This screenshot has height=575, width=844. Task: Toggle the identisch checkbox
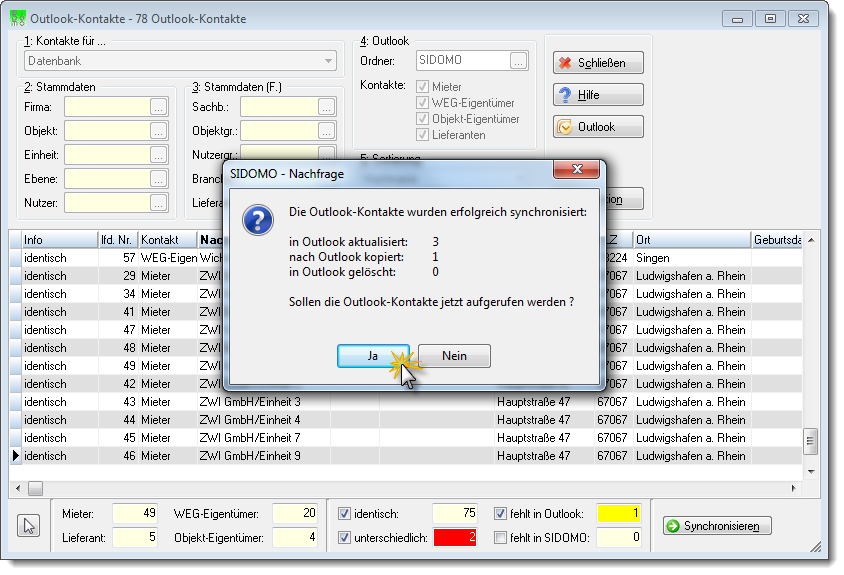point(344,514)
